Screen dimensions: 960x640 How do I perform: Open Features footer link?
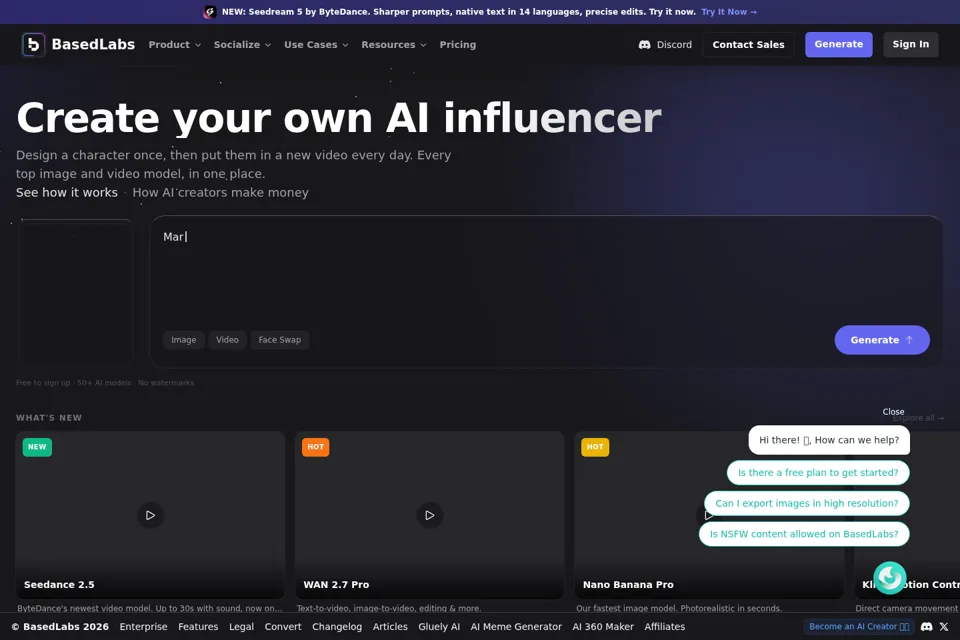click(198, 627)
